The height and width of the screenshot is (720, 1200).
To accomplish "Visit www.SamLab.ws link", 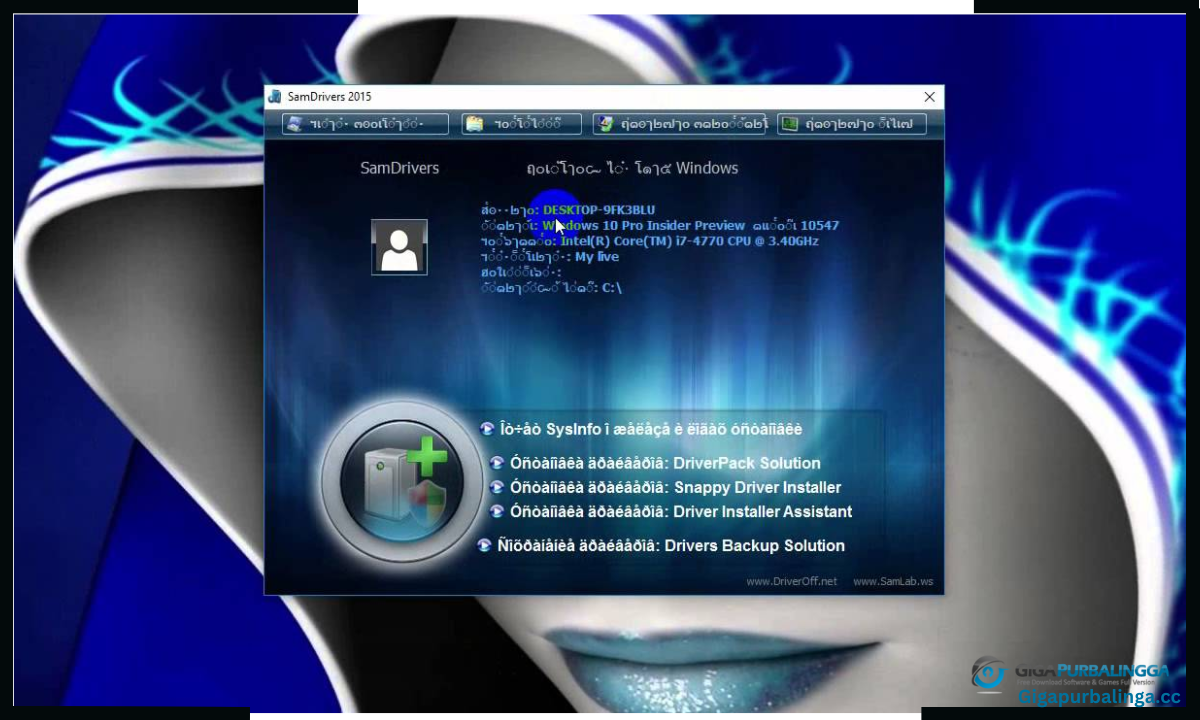I will point(893,581).
